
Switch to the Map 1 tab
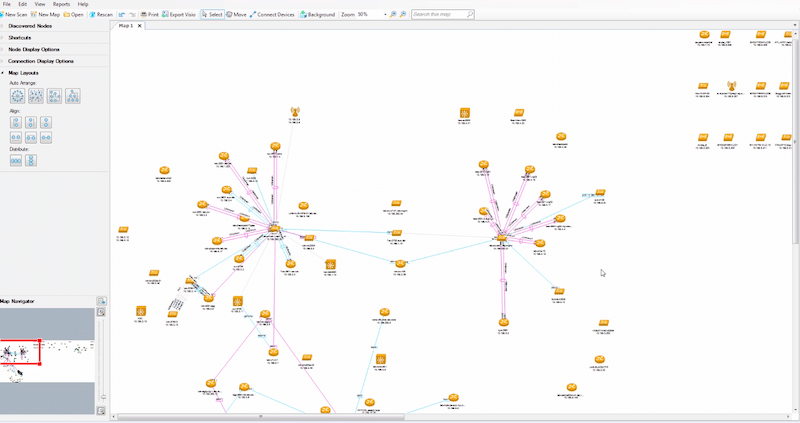pyautogui.click(x=126, y=26)
